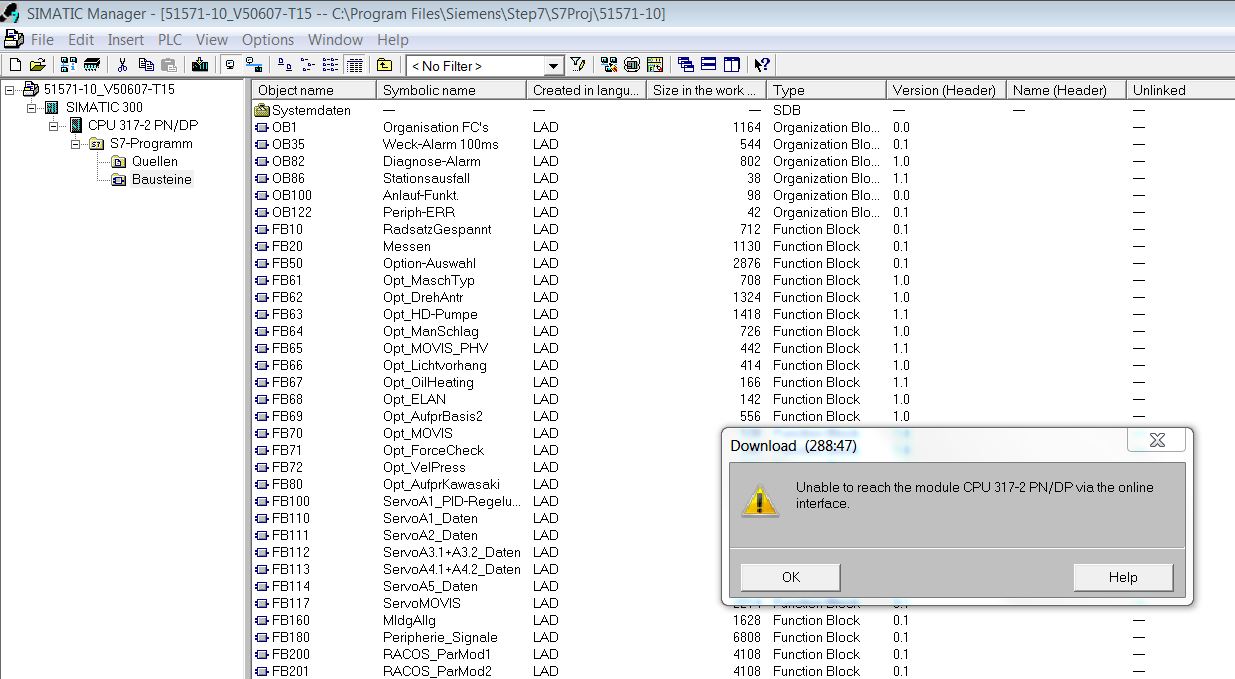Open the No Filter dropdown
Image resolution: width=1235 pixels, height=679 pixels.
pos(553,66)
